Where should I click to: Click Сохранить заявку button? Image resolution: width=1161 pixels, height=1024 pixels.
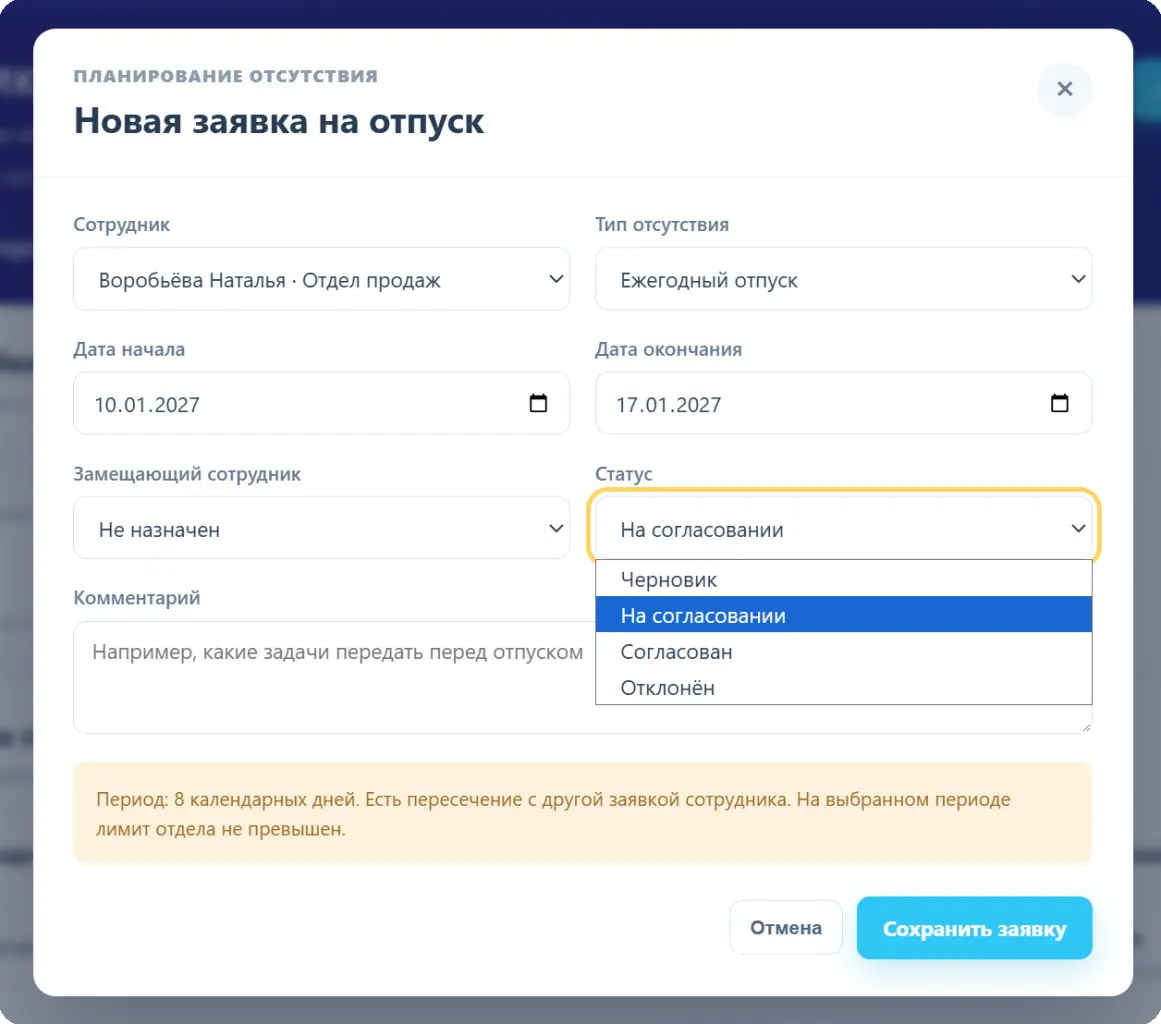[974, 928]
